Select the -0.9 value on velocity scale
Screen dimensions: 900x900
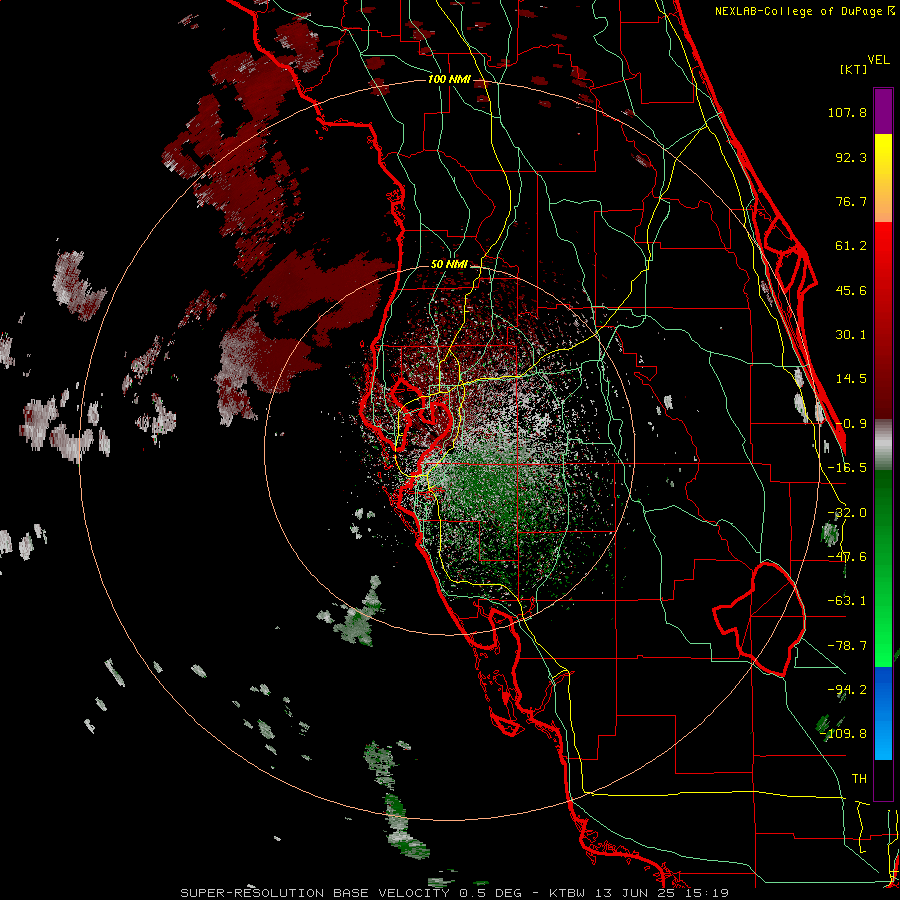pos(851,424)
